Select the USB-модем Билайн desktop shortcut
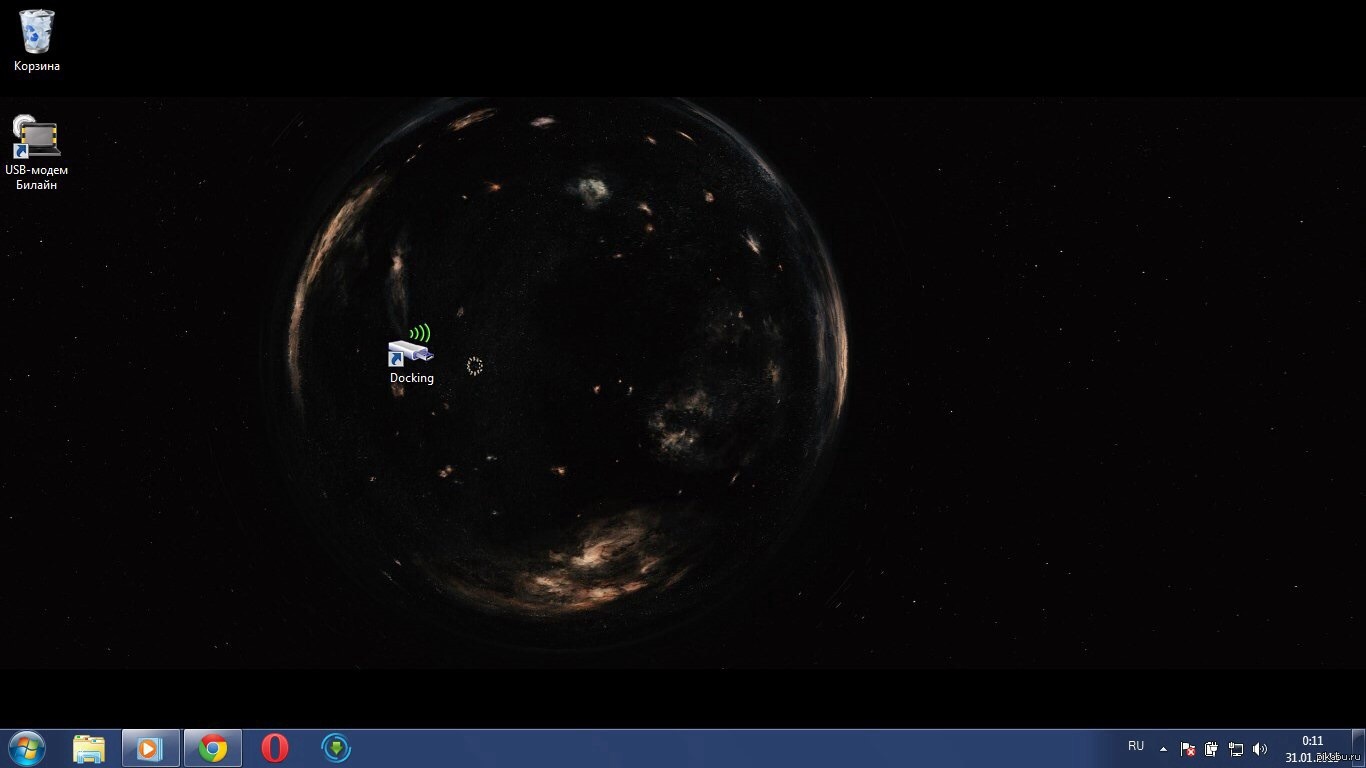Viewport: 1366px width, 768px height. [36, 138]
